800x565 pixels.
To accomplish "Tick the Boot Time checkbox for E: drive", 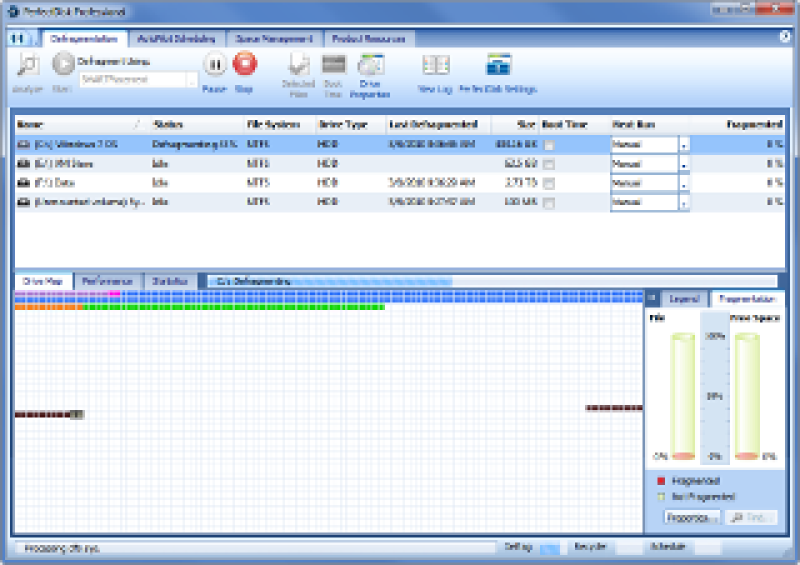I will 549,164.
